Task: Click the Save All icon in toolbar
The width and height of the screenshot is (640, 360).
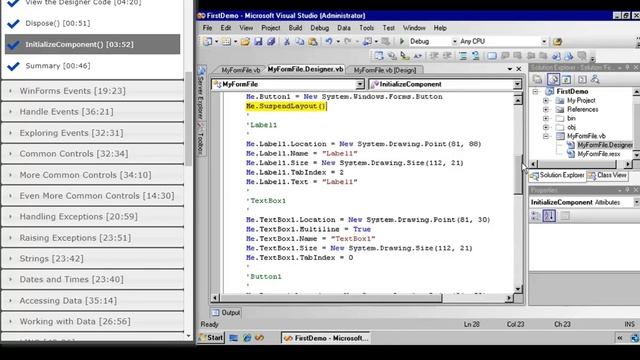Action: (x=271, y=42)
